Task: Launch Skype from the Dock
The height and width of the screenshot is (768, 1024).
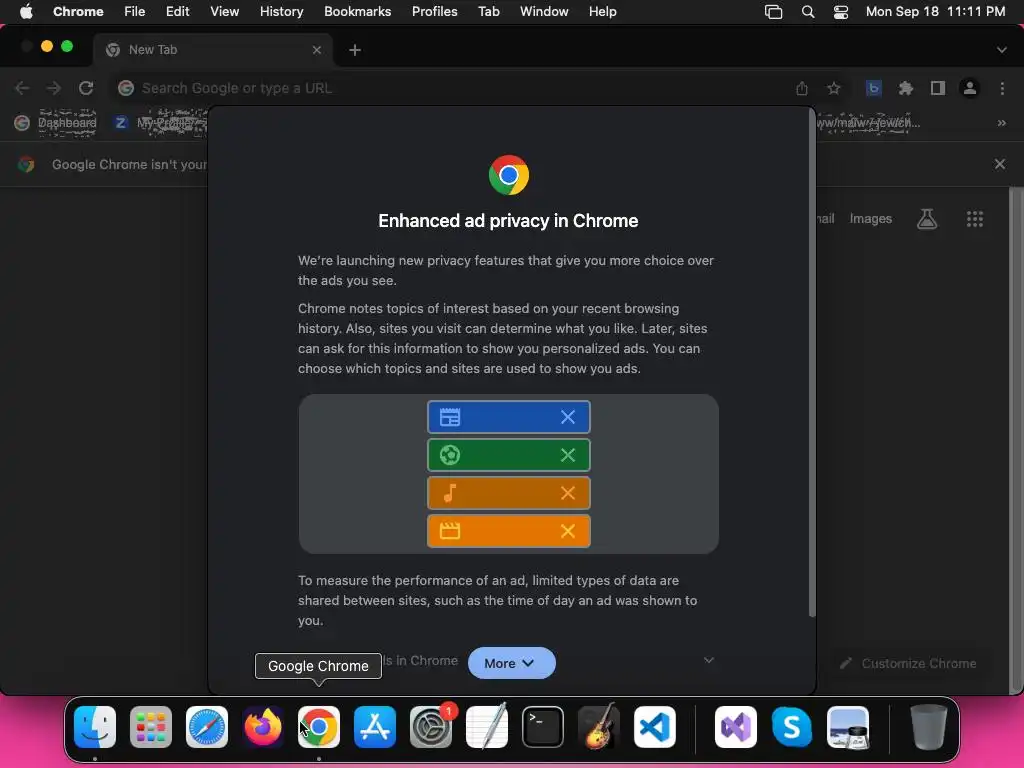Action: 792,727
